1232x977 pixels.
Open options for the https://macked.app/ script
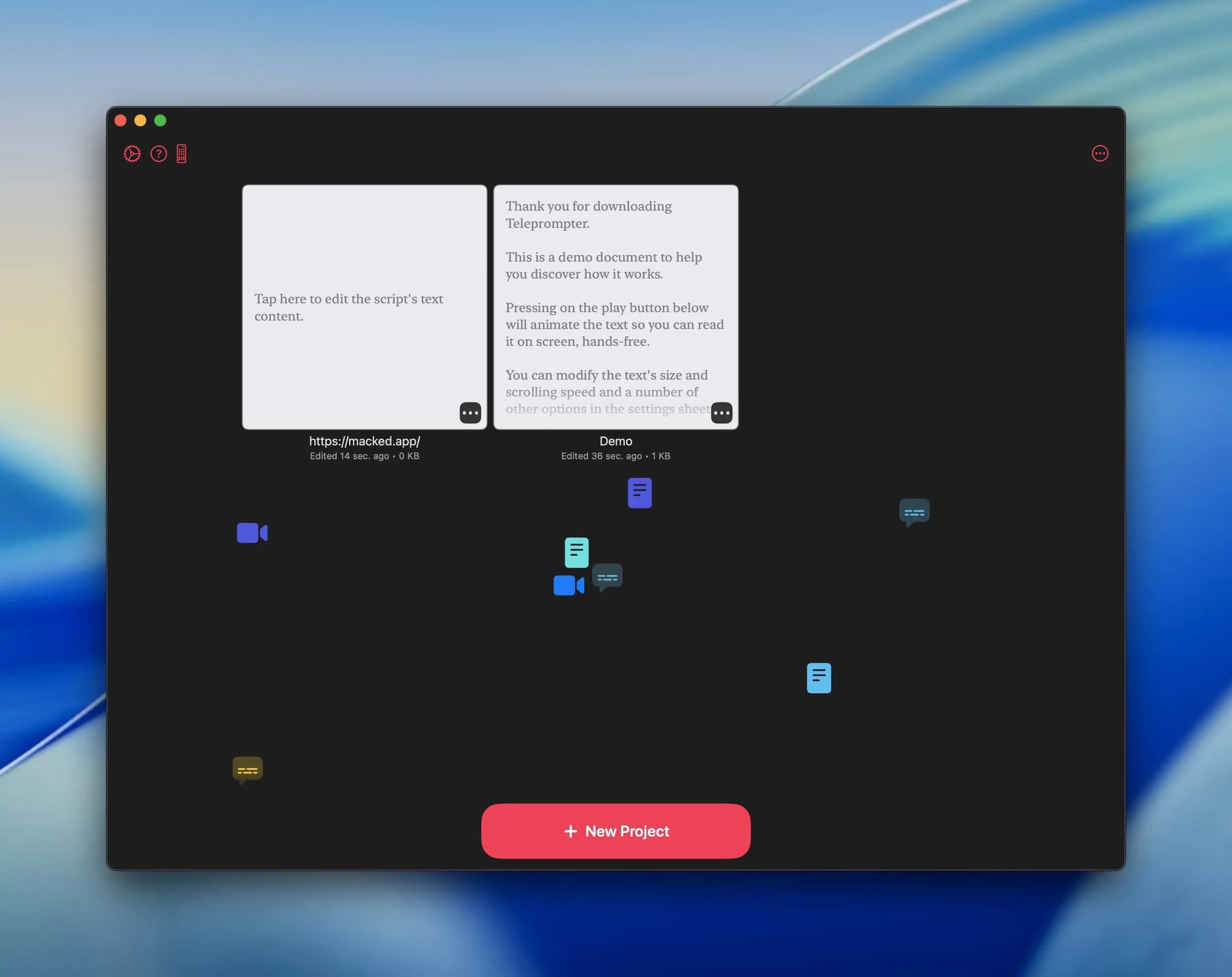coord(470,412)
